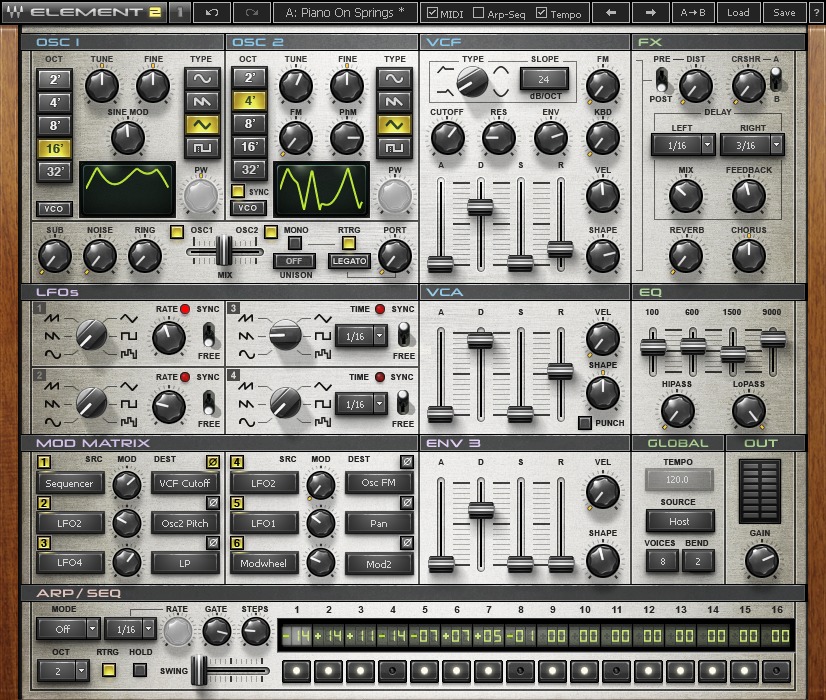Invert Mod Matrix slot 6 with Ø icon
The width and height of the screenshot is (826, 700).
click(407, 543)
